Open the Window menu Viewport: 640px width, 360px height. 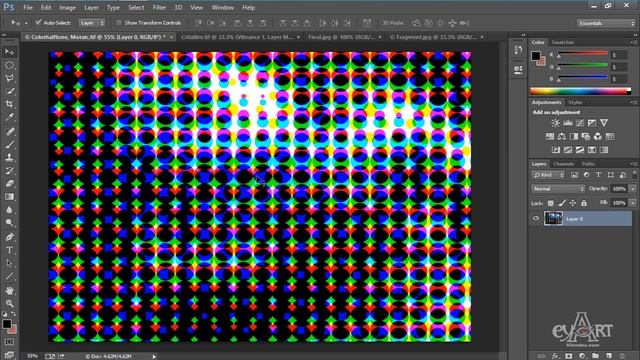222,7
